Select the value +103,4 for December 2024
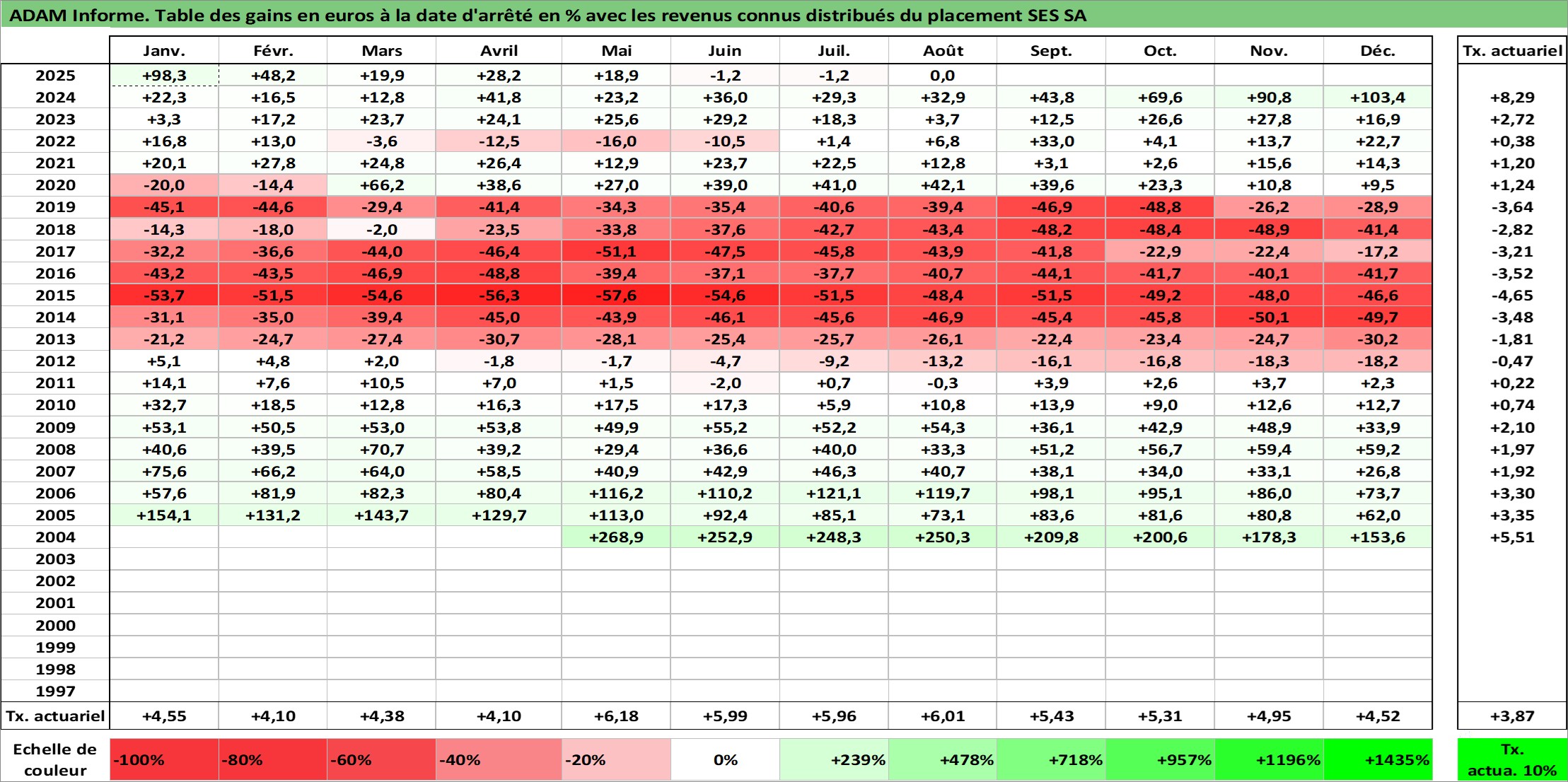1568x782 pixels. 1378,97
